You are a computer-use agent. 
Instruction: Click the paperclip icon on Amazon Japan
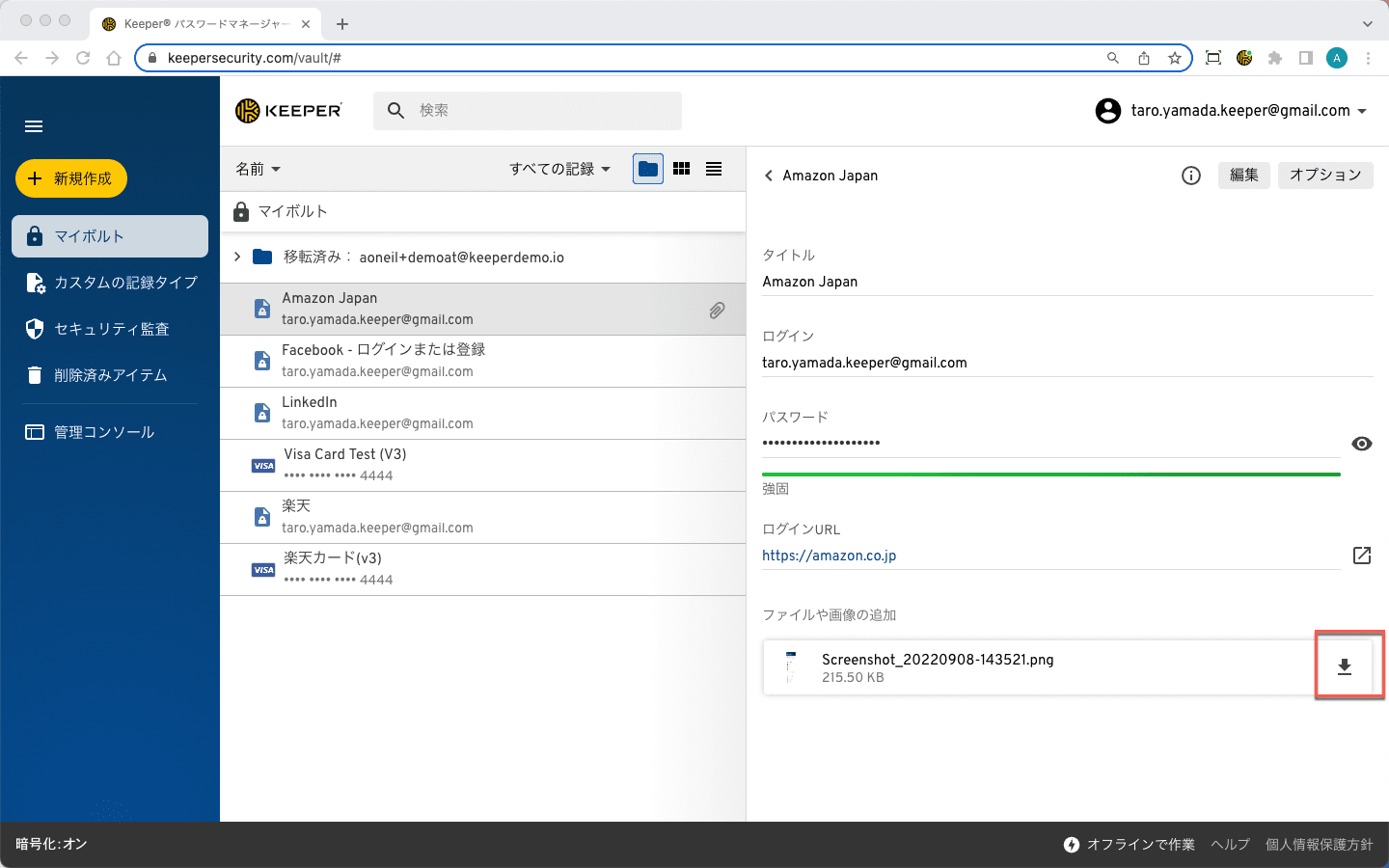point(717,310)
